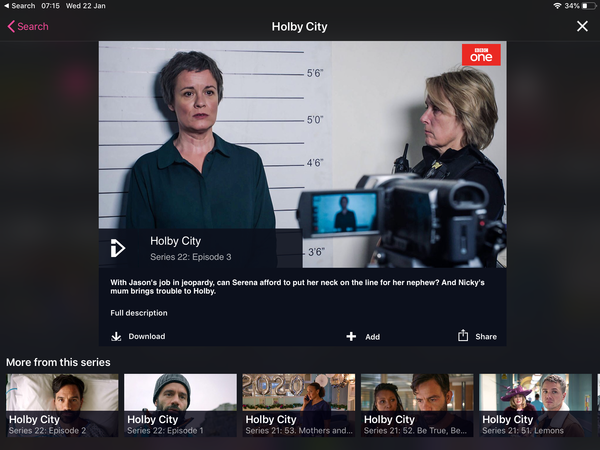The image size is (600, 450).
Task: Click the Download label
Action: pyautogui.click(x=147, y=336)
